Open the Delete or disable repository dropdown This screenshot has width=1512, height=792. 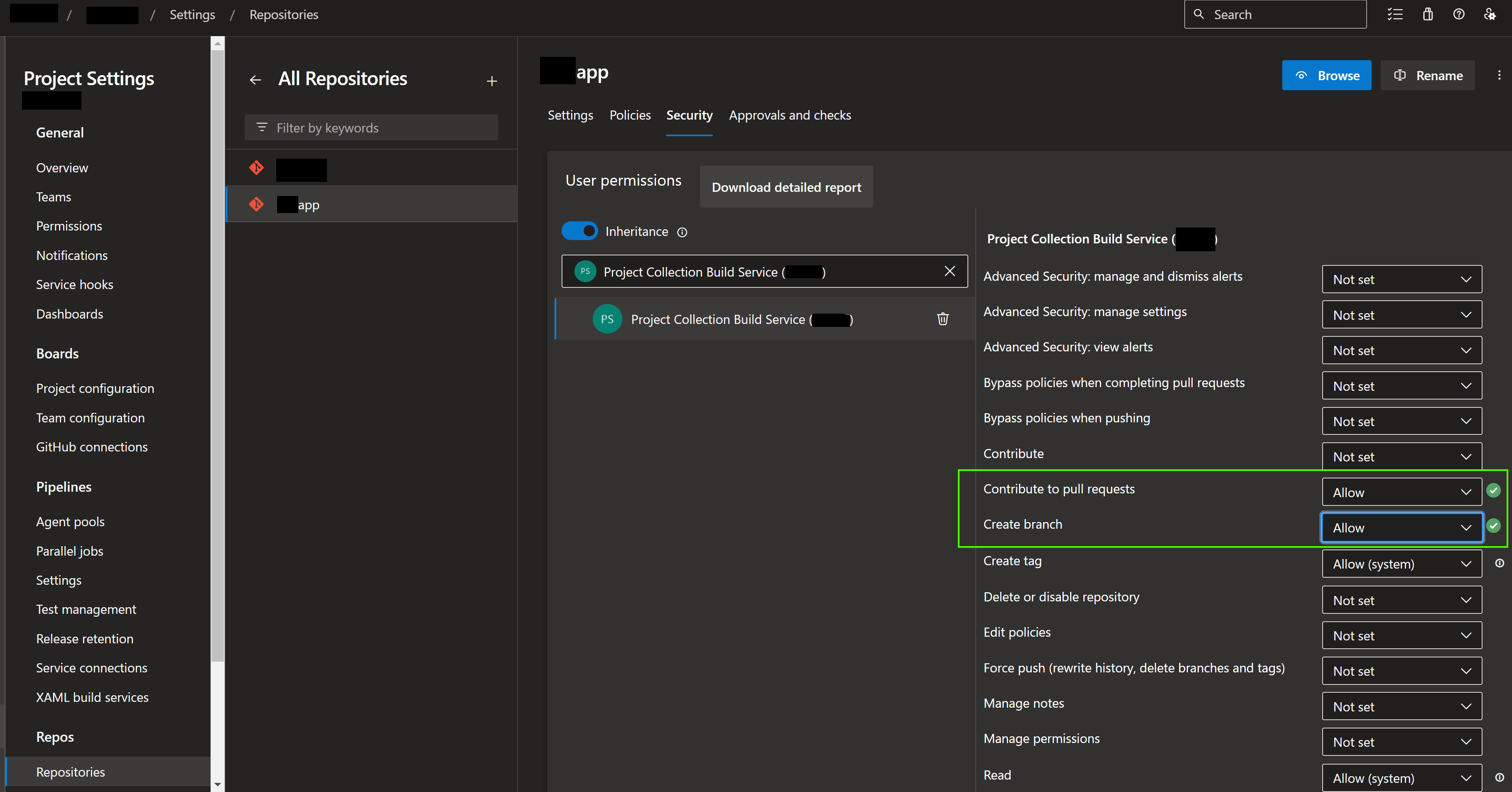tap(1402, 600)
